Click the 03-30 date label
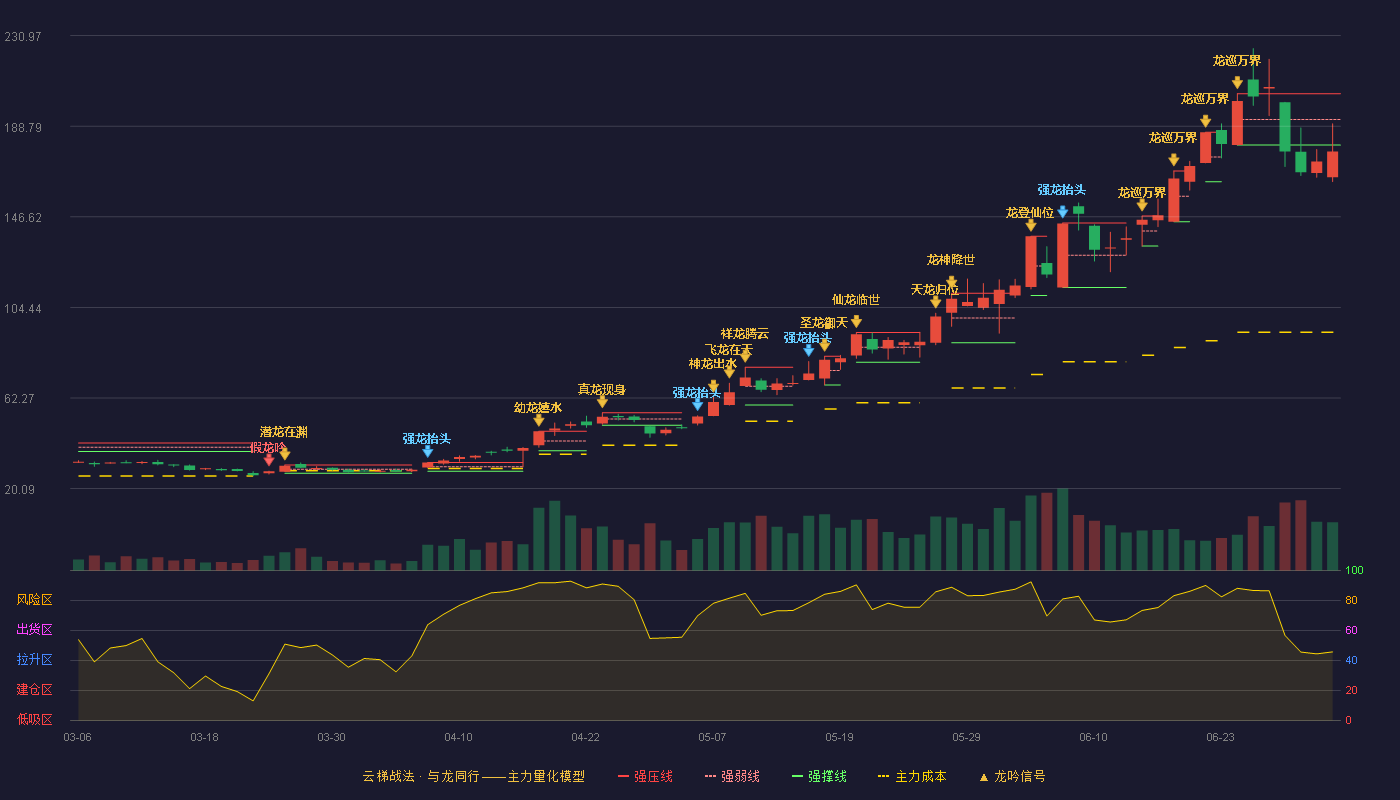This screenshot has width=1400, height=800. coord(331,737)
